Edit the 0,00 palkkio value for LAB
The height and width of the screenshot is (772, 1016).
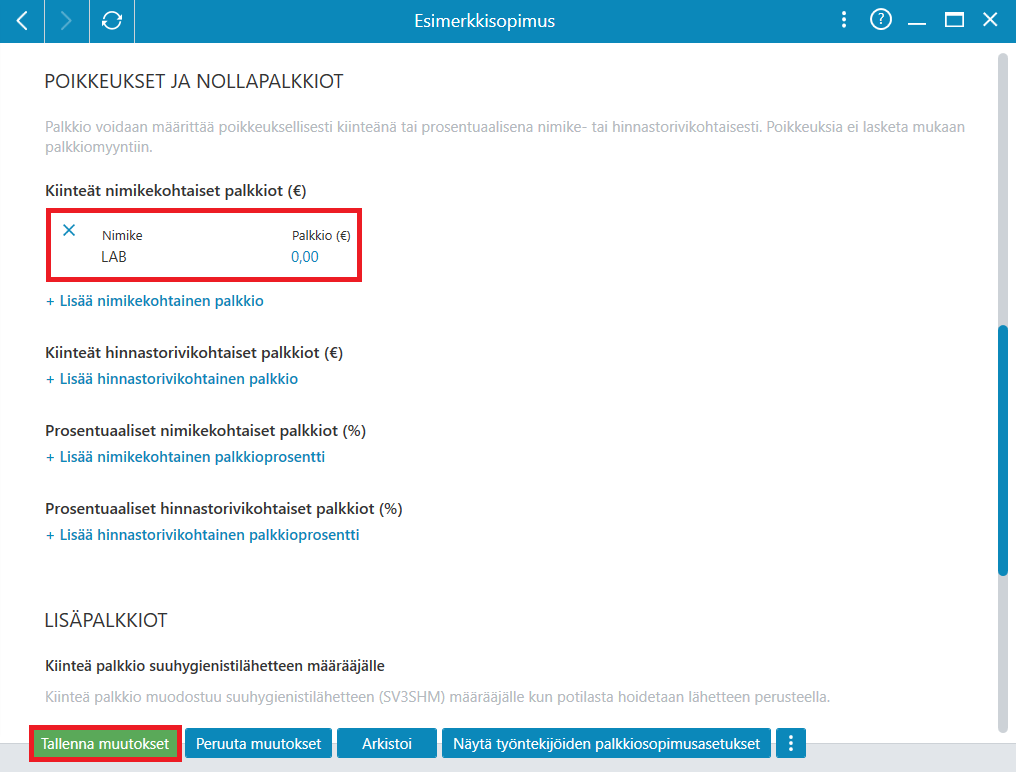coord(305,257)
